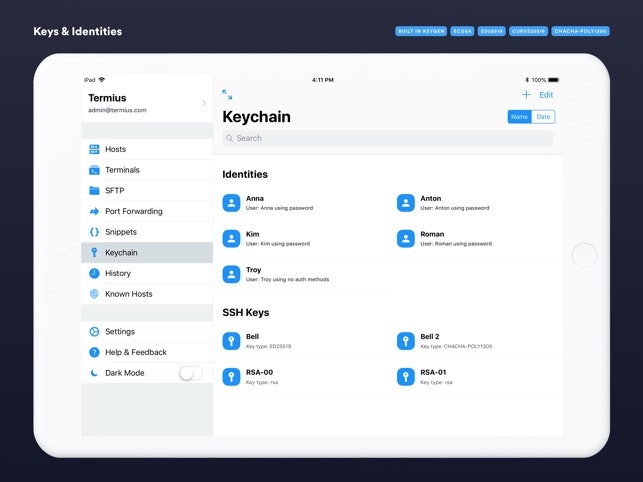
Task: Sort keychain by Date
Action: click(x=543, y=117)
